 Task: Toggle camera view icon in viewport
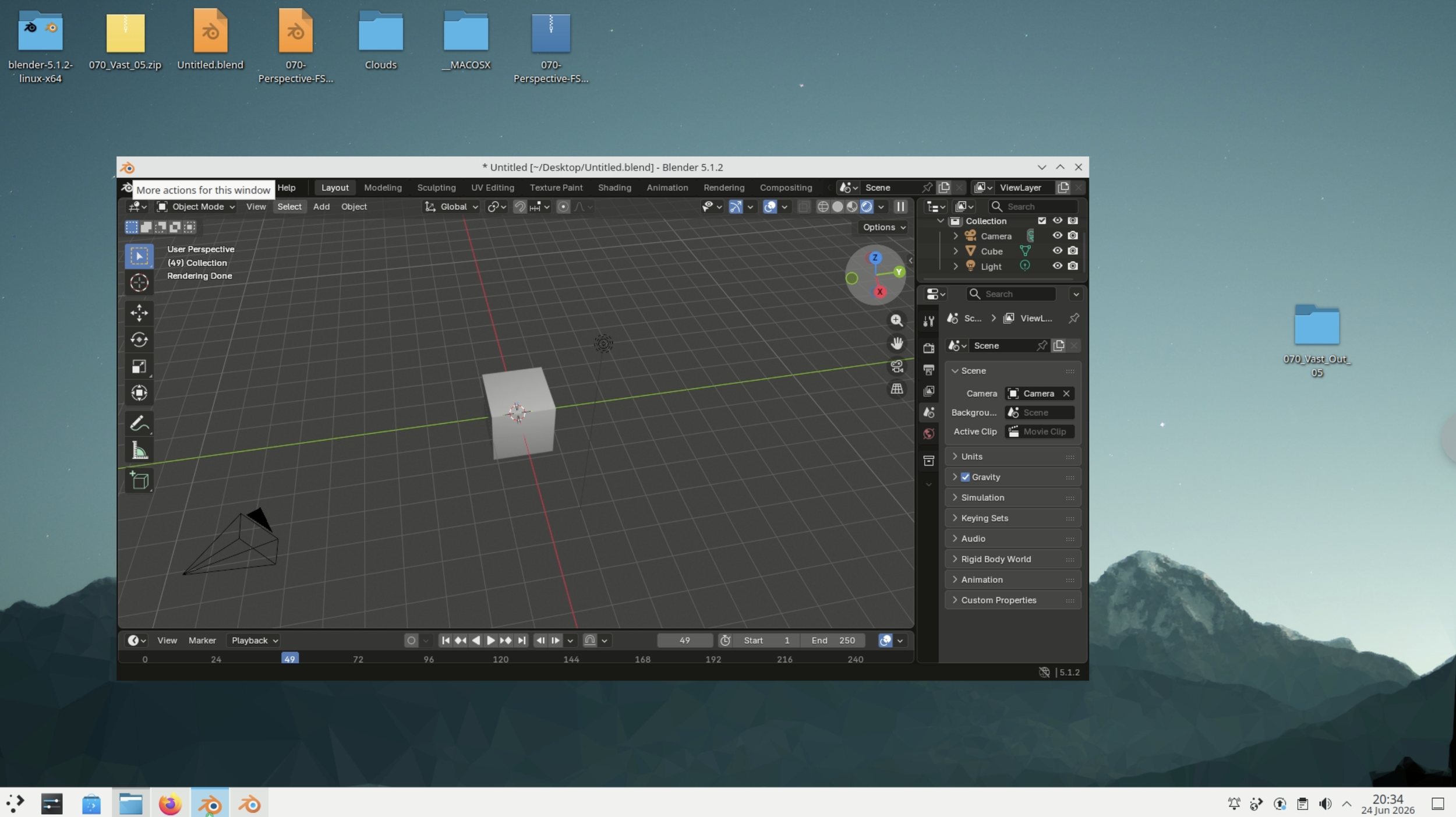[x=896, y=366]
